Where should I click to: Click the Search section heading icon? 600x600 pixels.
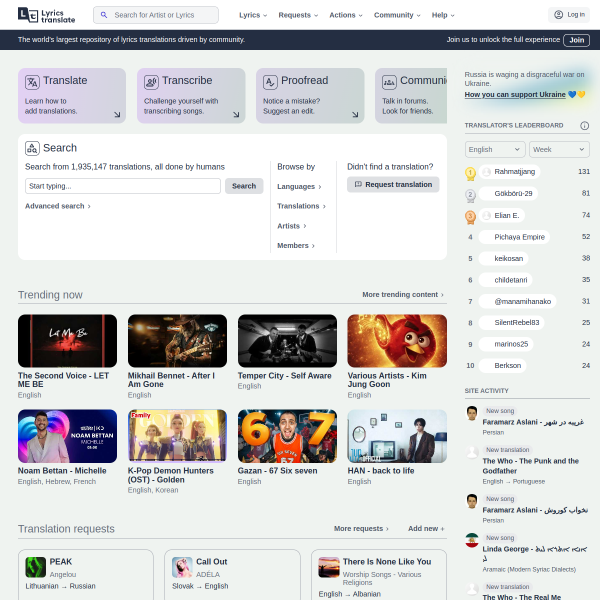point(33,148)
